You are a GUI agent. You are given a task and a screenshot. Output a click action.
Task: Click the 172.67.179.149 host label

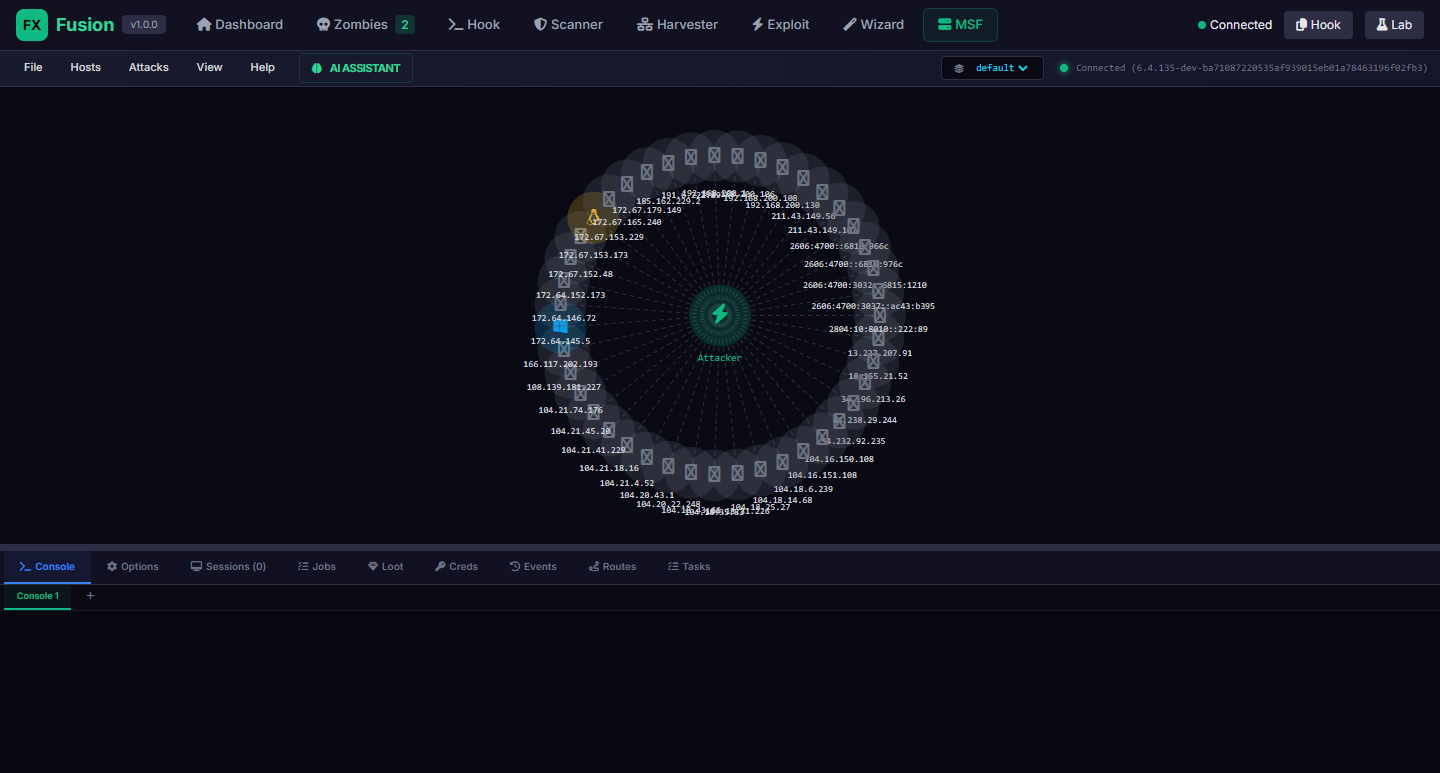tap(647, 211)
